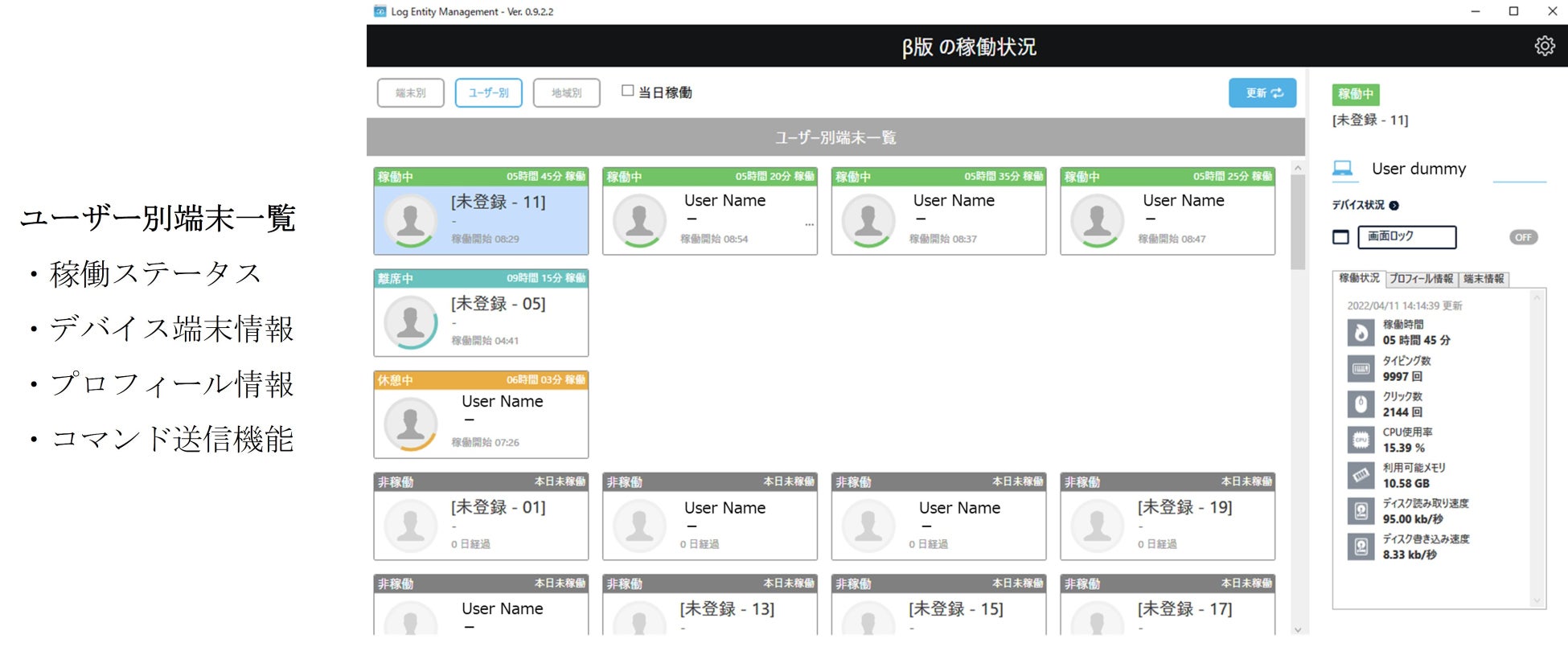Click the ユーザー別端末一覧 list header bar

(835, 137)
